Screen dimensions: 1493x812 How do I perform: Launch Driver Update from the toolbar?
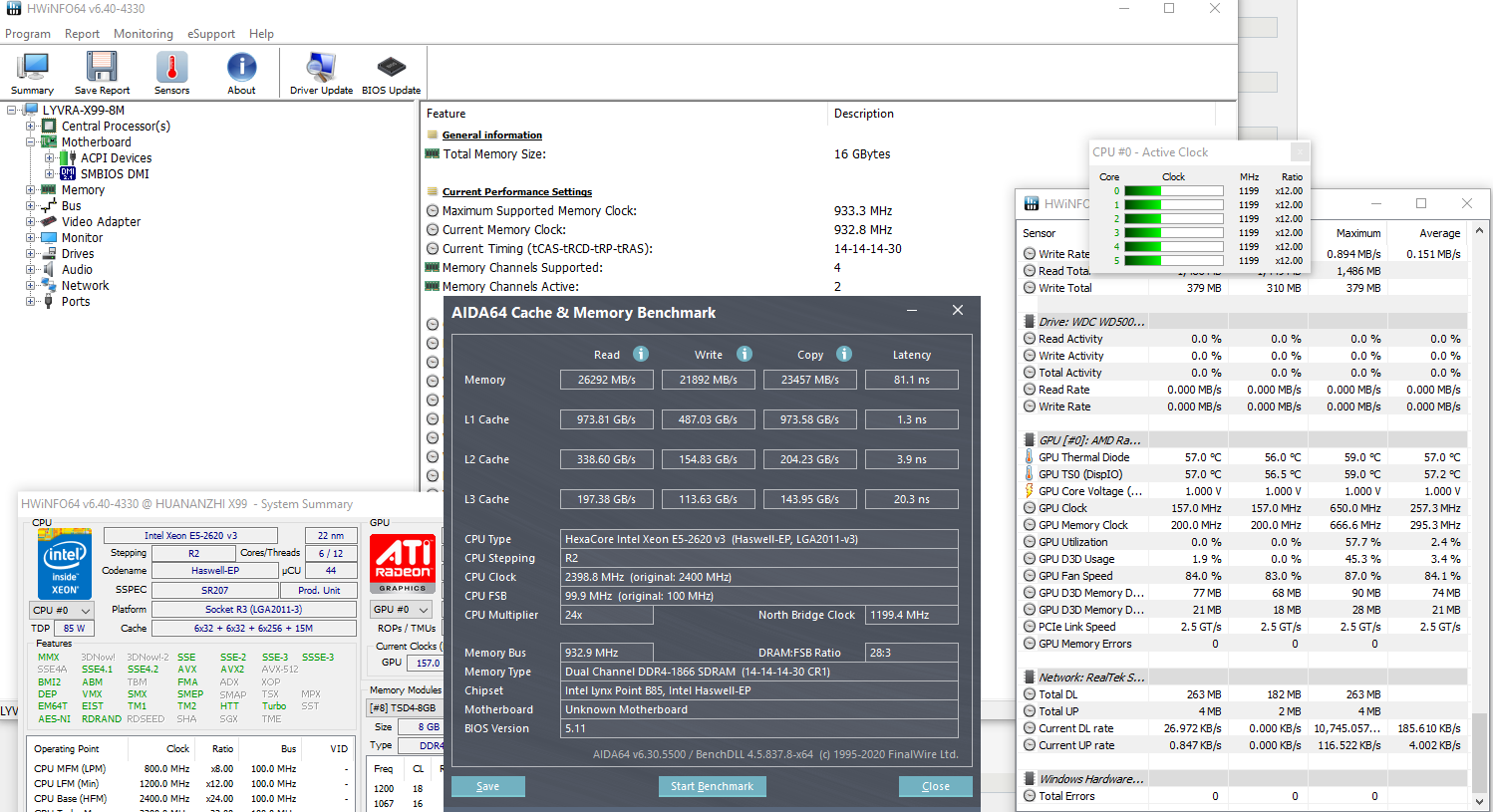[x=321, y=73]
